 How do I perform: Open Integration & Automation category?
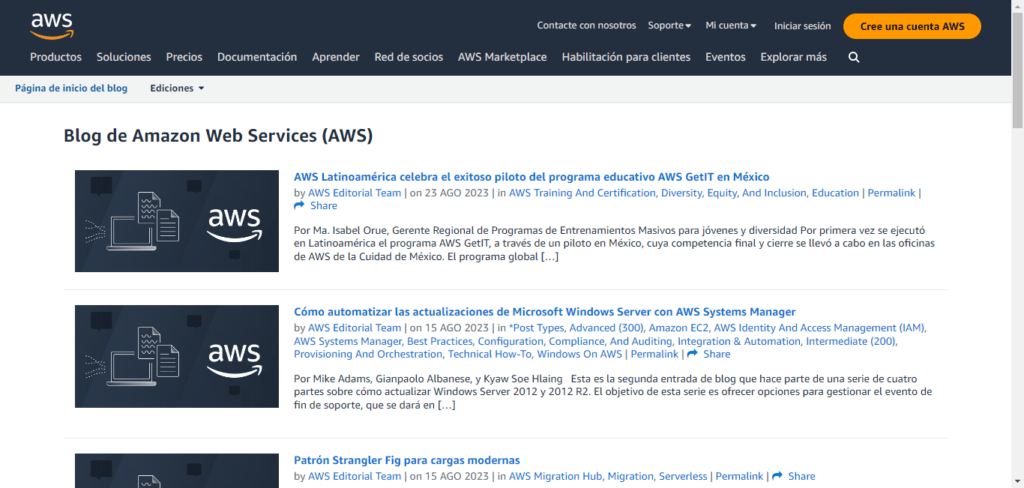(x=740, y=341)
